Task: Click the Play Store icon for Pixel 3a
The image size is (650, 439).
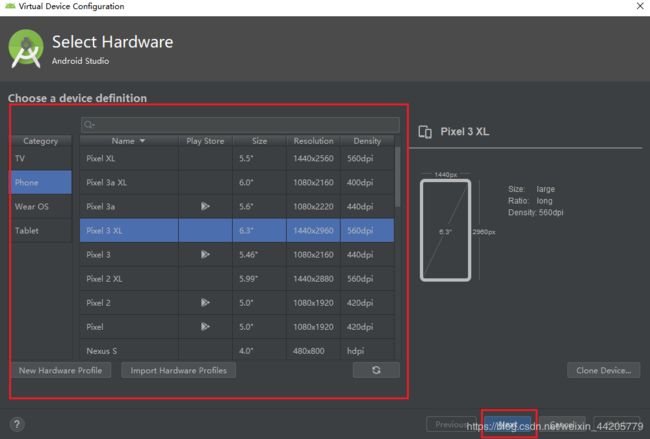Action: tap(205, 206)
